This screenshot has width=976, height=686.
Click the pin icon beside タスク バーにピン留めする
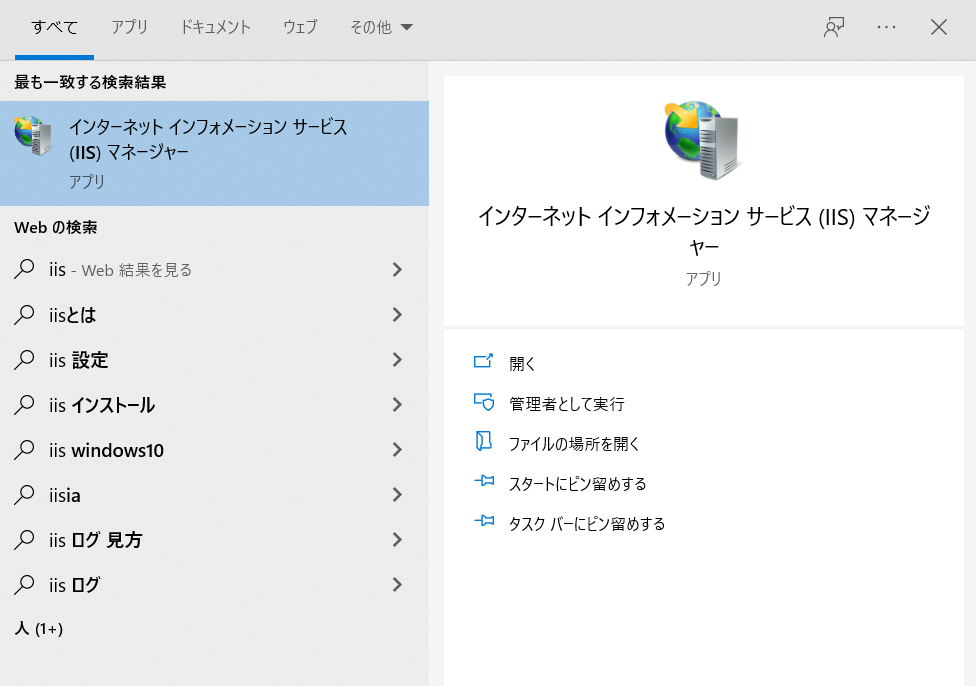coord(484,521)
